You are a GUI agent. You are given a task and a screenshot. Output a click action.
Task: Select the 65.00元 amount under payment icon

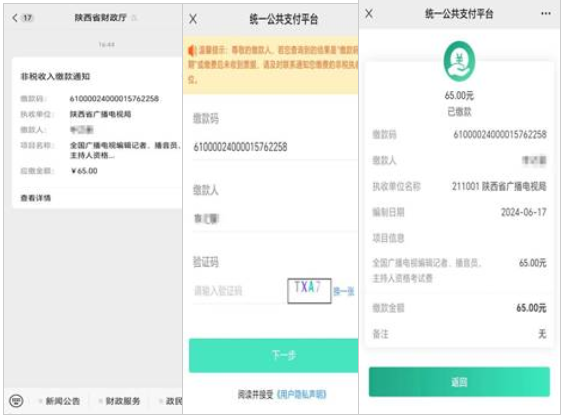[x=459, y=95]
